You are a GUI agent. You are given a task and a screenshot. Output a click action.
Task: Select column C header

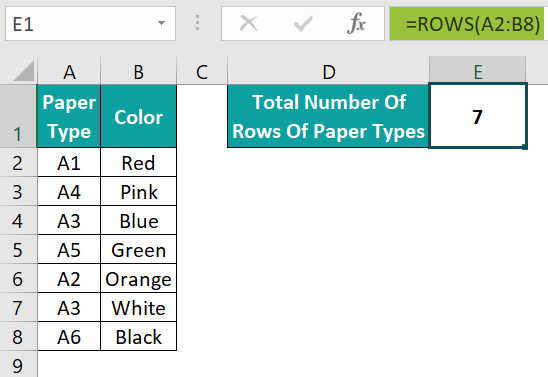click(x=202, y=71)
